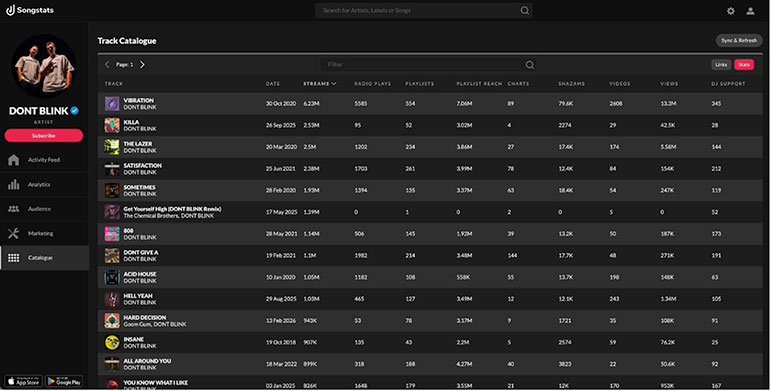The image size is (770, 391).
Task: Click VIBRATION track artwork
Action: pyautogui.click(x=112, y=104)
